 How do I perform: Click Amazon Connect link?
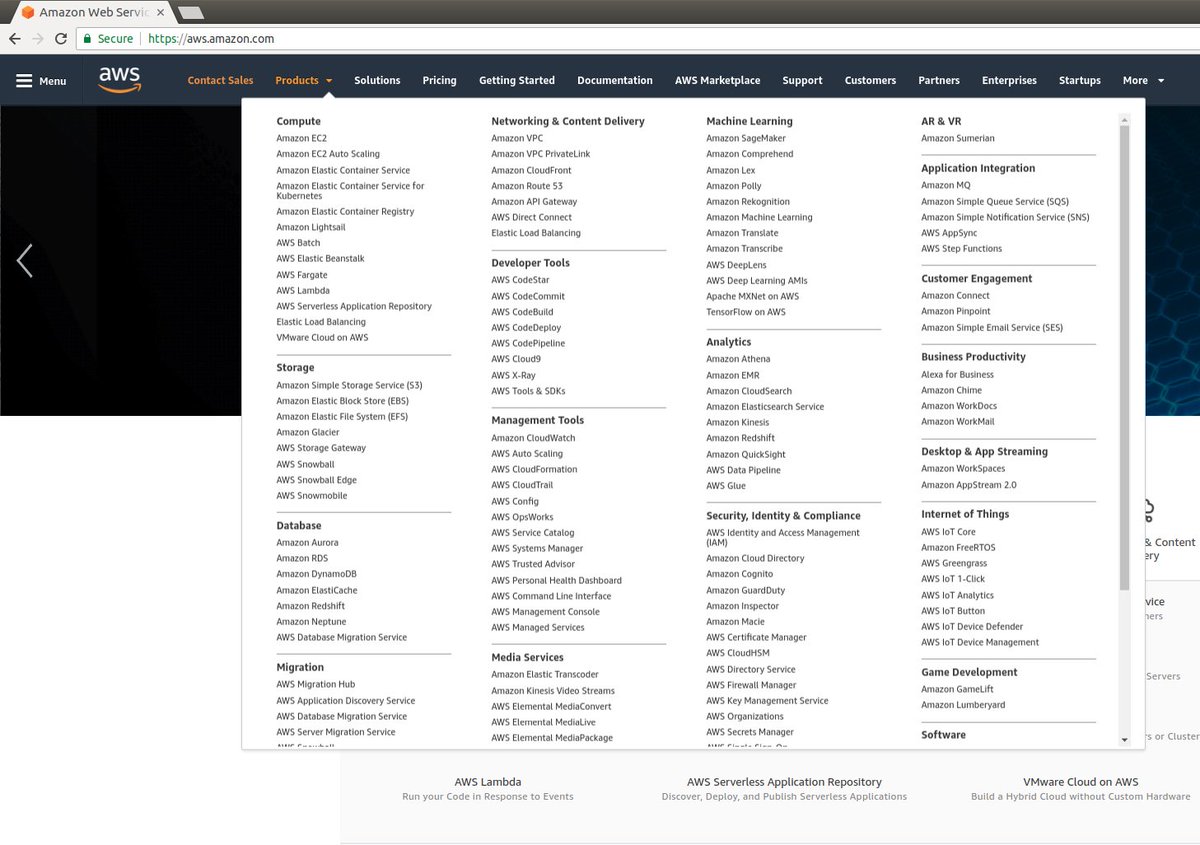955,295
